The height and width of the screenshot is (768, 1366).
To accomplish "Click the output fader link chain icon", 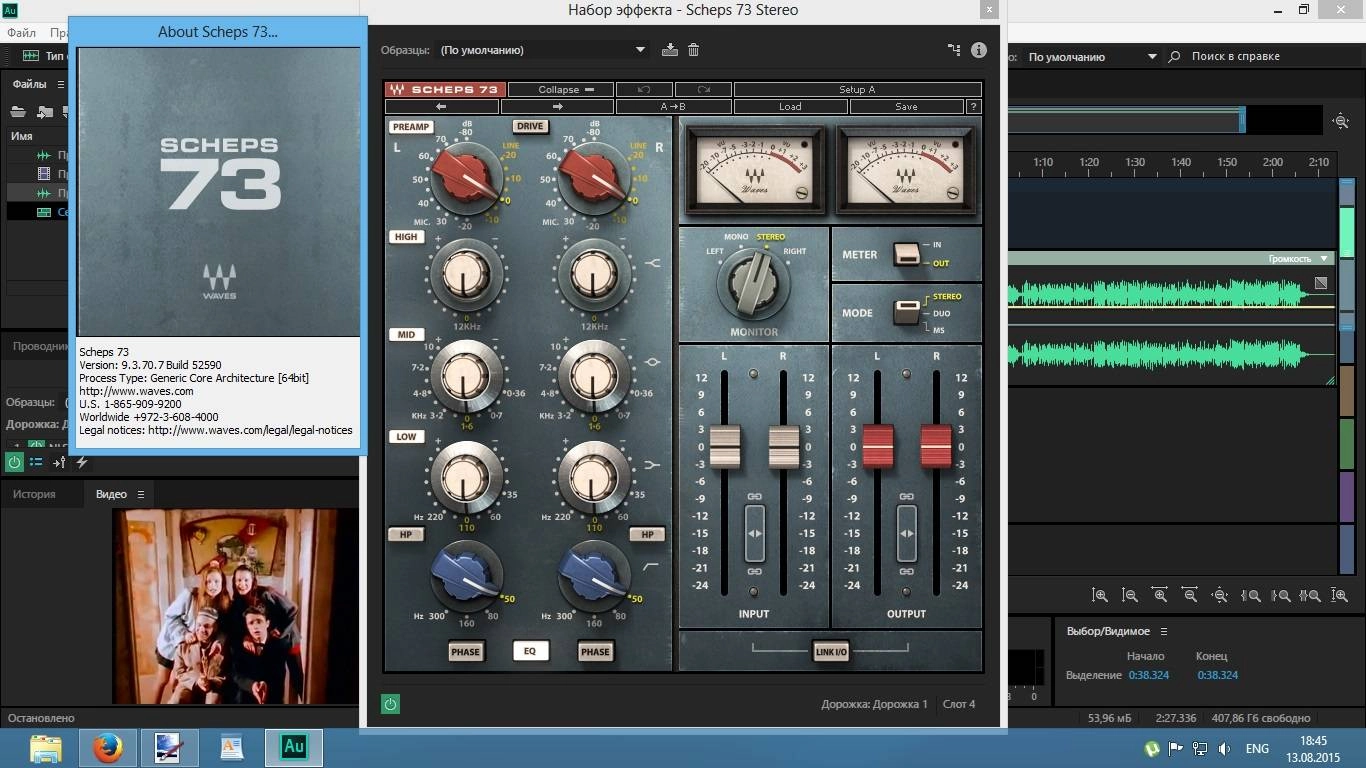I will 907,497.
